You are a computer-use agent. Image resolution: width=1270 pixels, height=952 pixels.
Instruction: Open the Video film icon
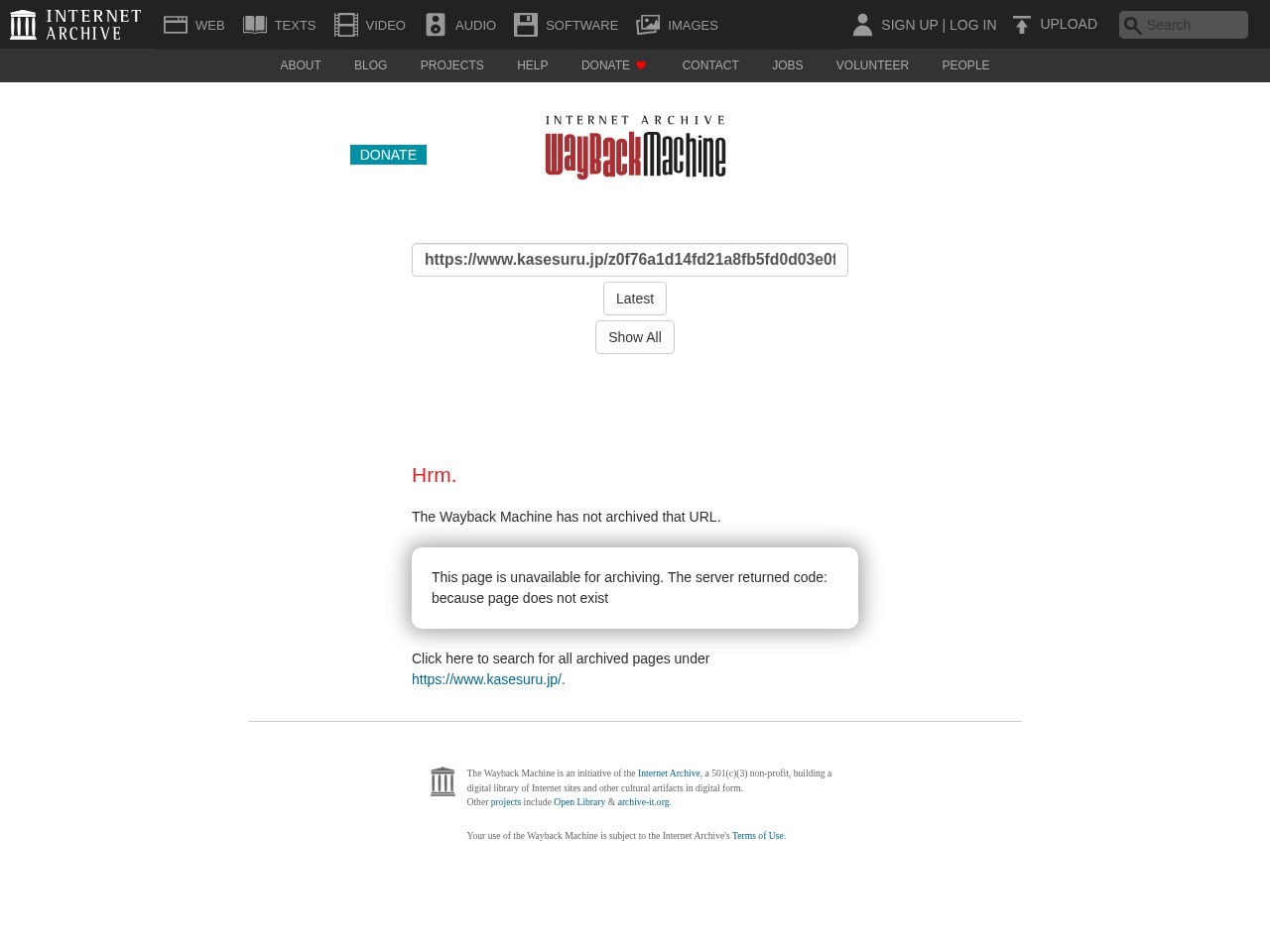(x=345, y=25)
